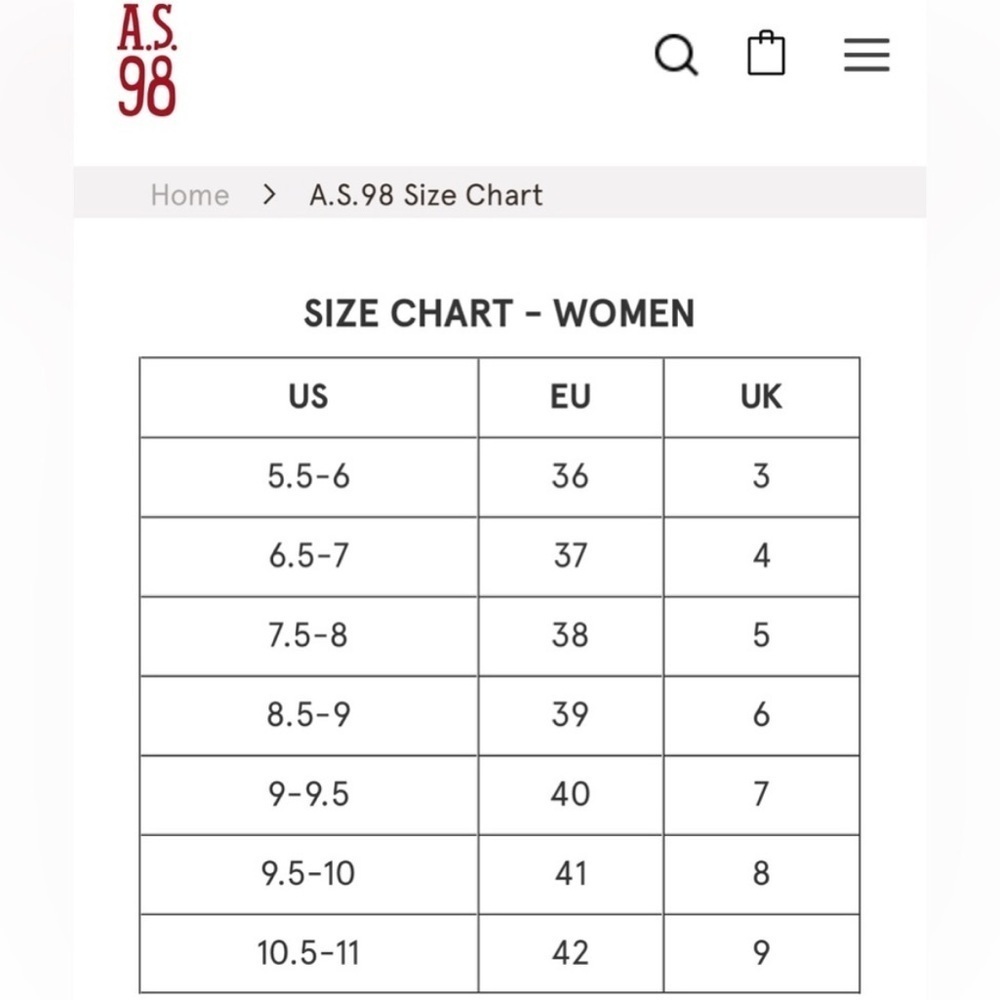Click the Size Chart - Women heading
This screenshot has width=1000, height=1000.
click(499, 314)
